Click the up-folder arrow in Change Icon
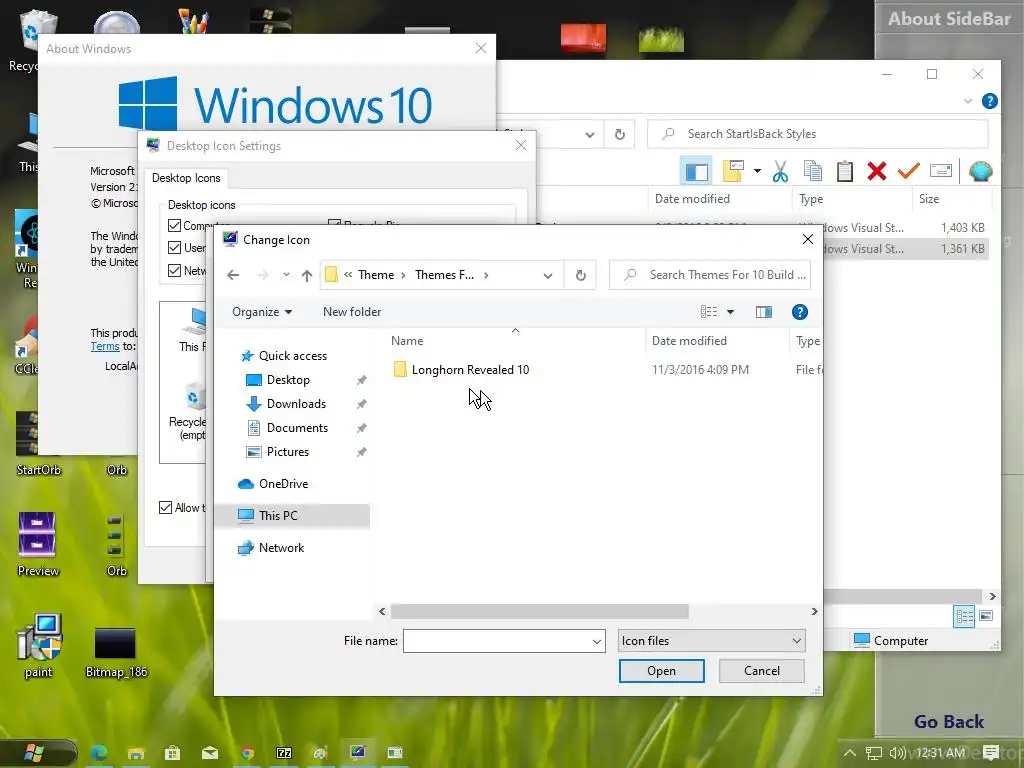This screenshot has height=768, width=1024. coord(307,275)
